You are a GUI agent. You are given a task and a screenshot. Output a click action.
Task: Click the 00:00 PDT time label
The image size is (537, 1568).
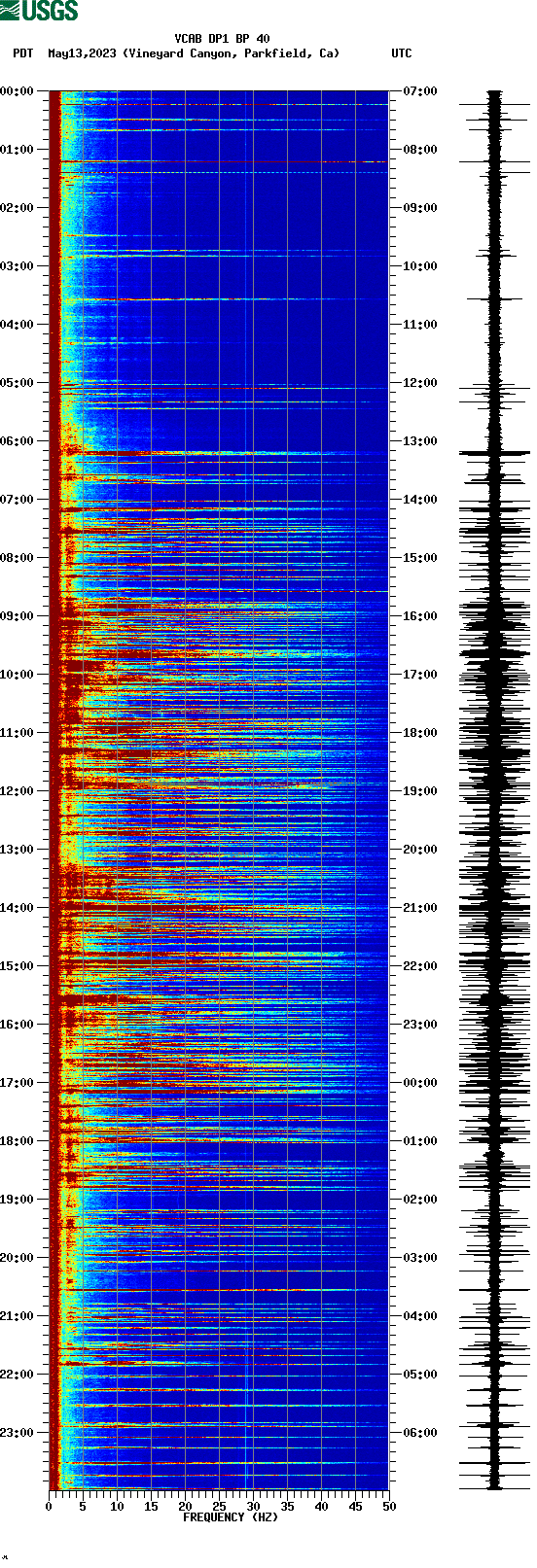pyautogui.click(x=17, y=91)
